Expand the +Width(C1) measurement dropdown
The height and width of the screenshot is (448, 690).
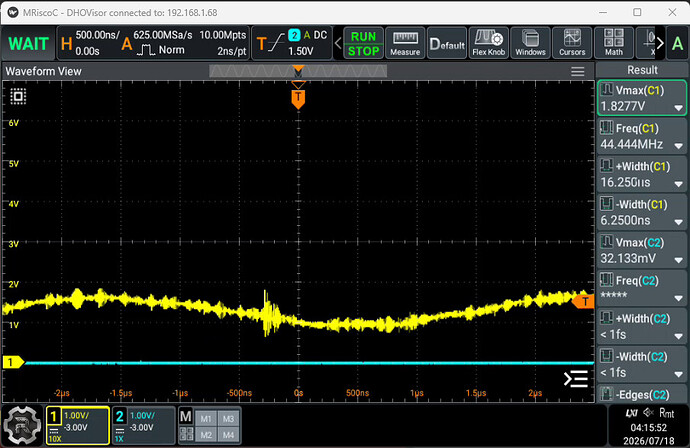click(678, 184)
